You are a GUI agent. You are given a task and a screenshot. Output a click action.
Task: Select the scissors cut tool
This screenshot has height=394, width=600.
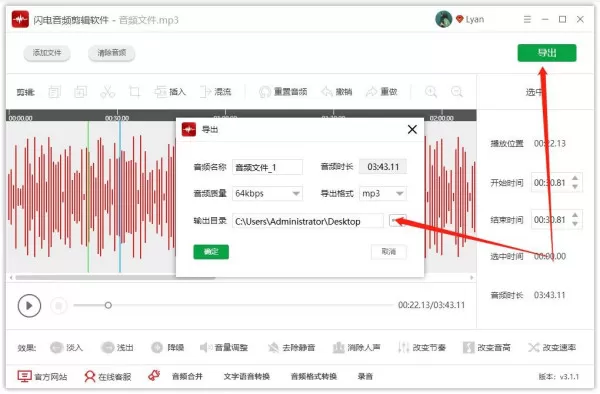108,92
